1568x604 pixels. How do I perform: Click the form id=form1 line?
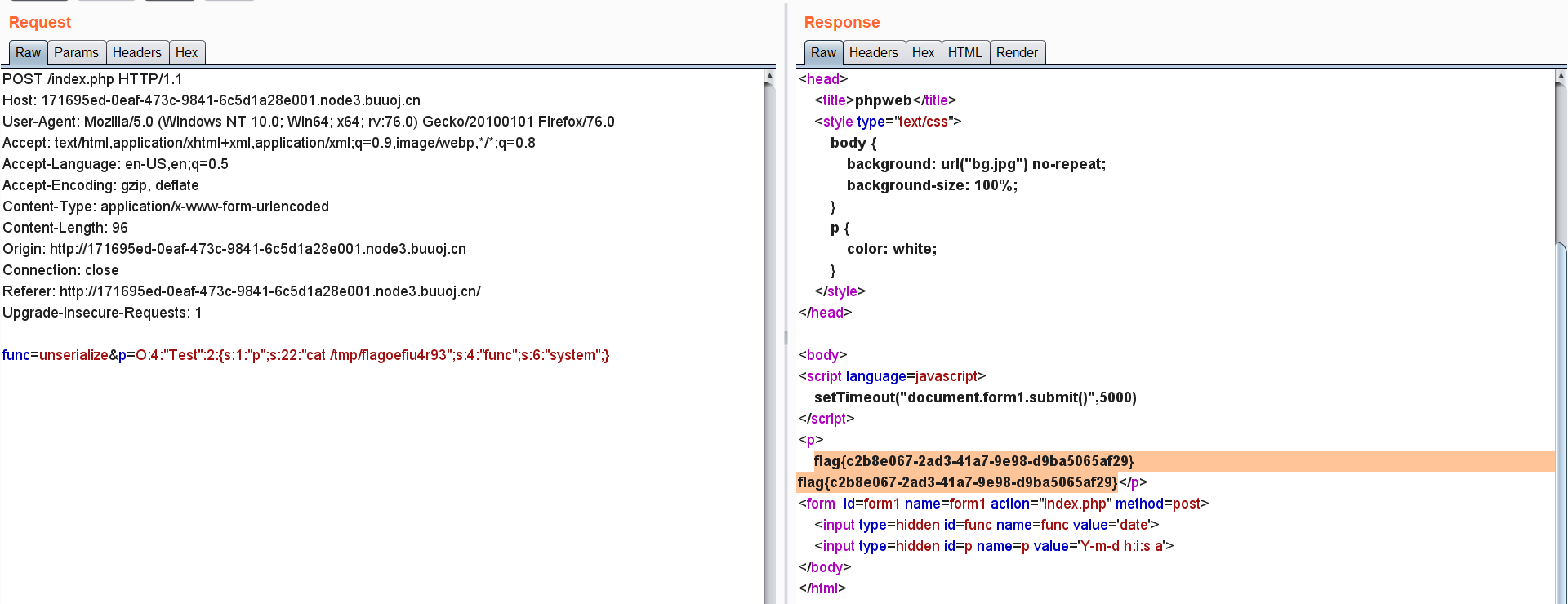[1003, 504]
